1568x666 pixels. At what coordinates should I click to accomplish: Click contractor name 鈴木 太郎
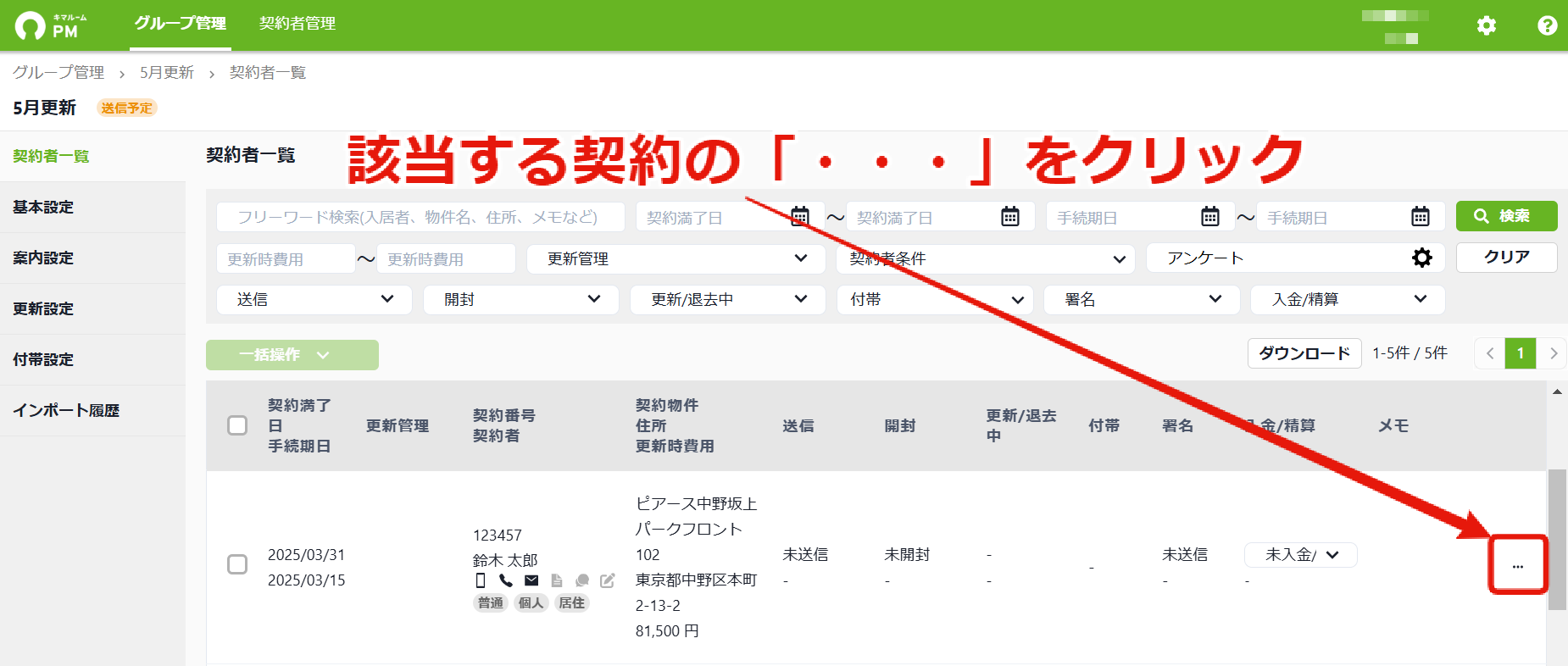(505, 560)
